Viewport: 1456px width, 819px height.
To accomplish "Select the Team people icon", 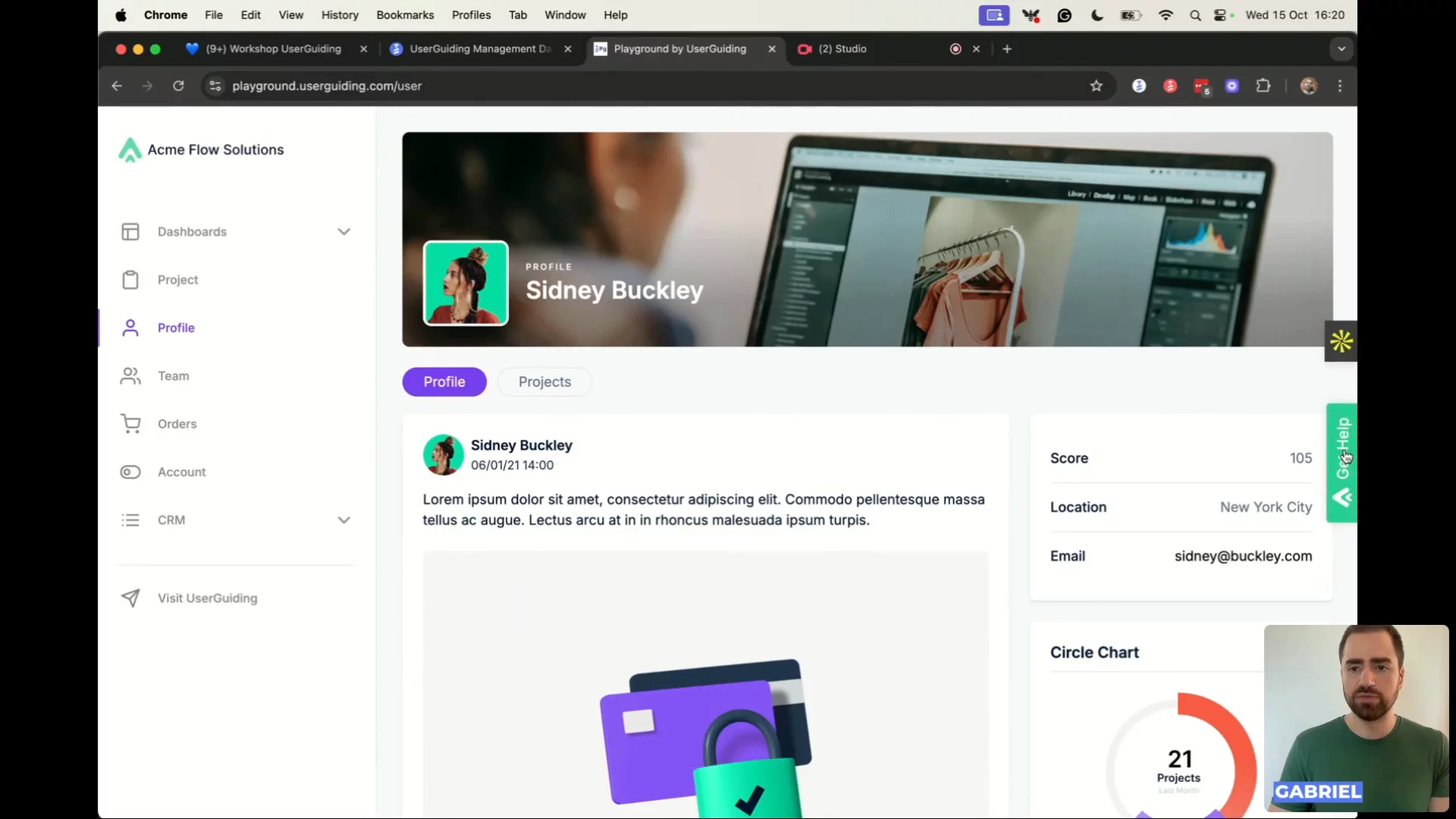I will point(130,376).
